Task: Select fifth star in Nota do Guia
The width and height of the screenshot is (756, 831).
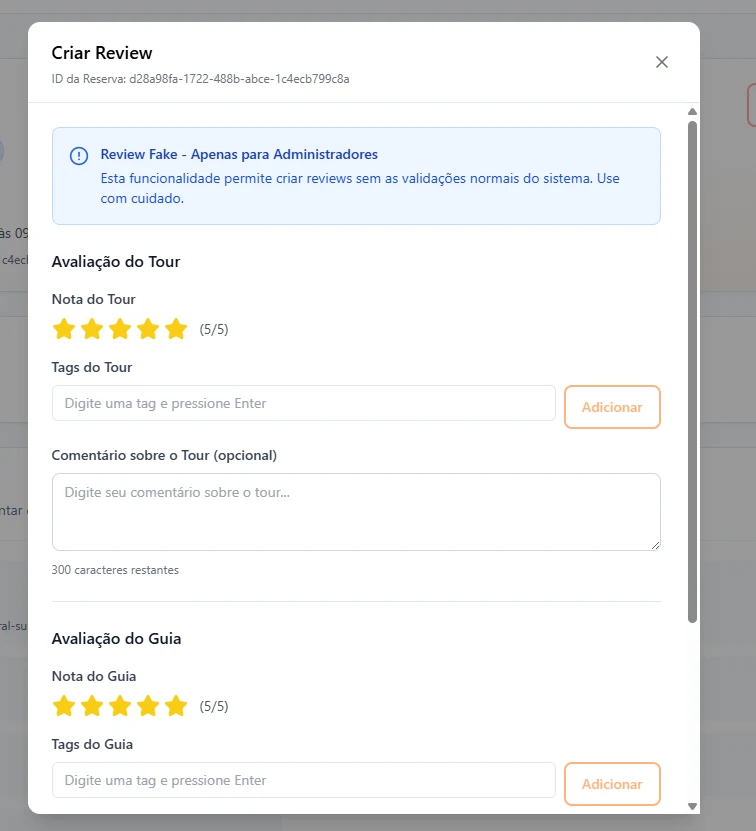Action: tap(176, 706)
